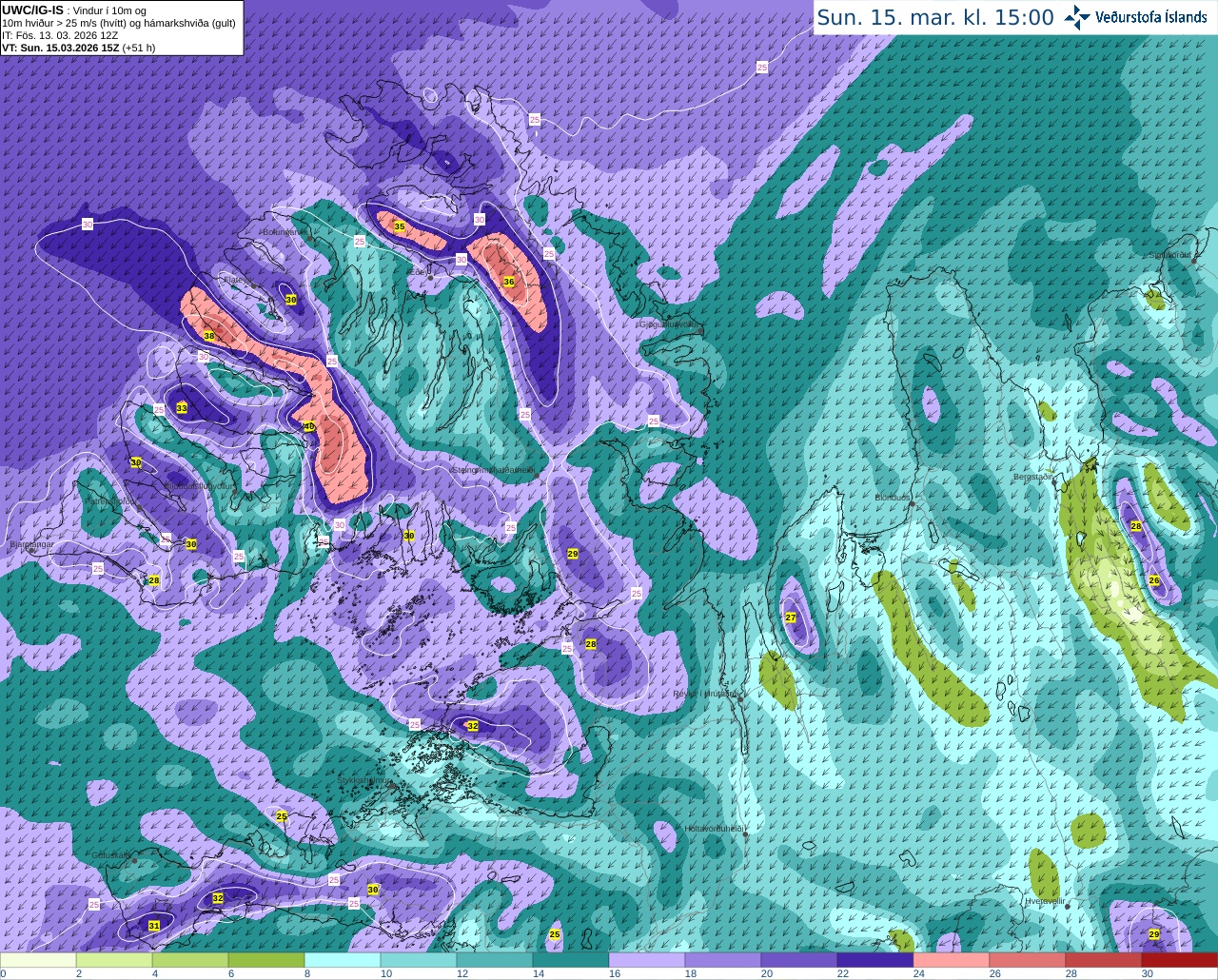Click the 24–26 m/s salmon pink legend swatch

(952, 960)
